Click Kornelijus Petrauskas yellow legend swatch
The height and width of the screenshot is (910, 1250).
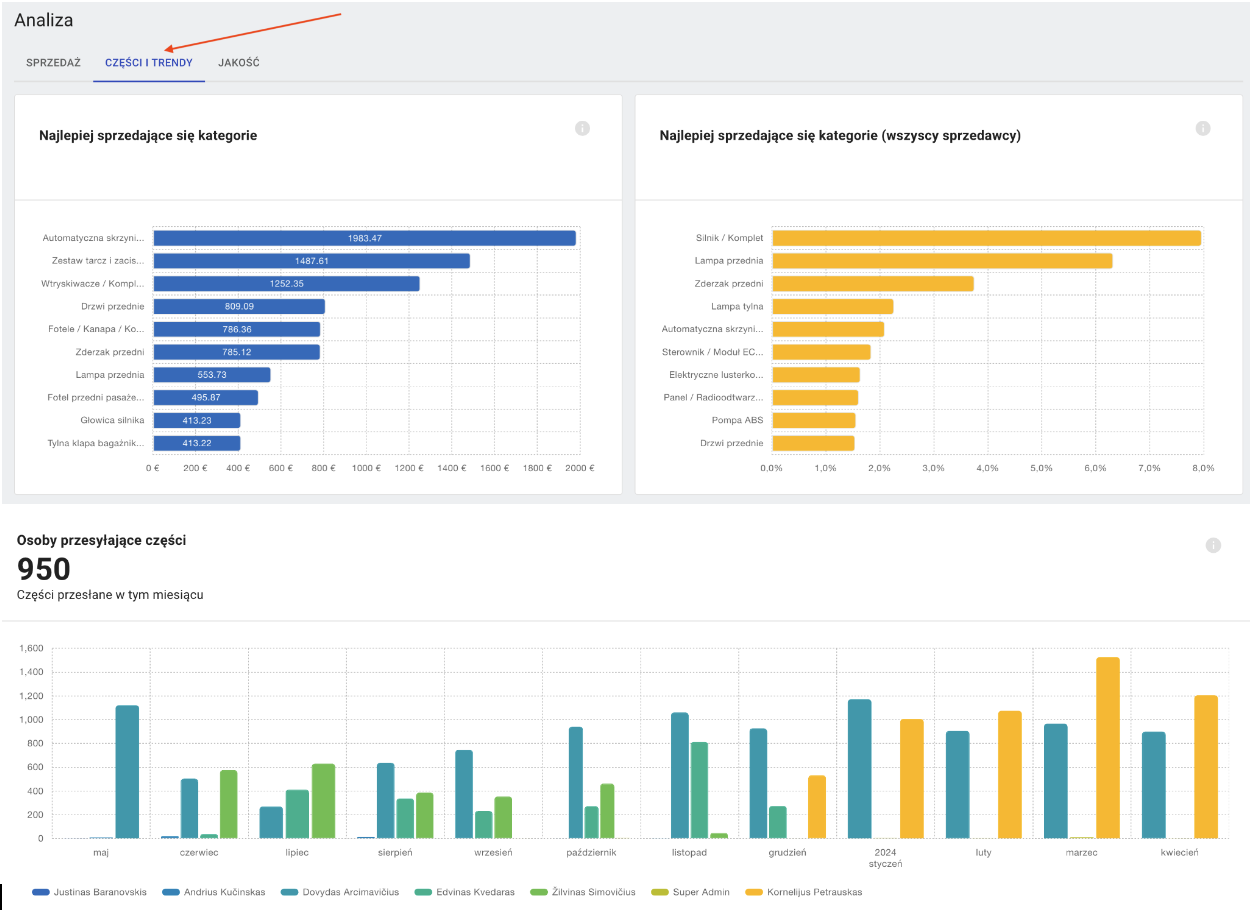pos(755,892)
